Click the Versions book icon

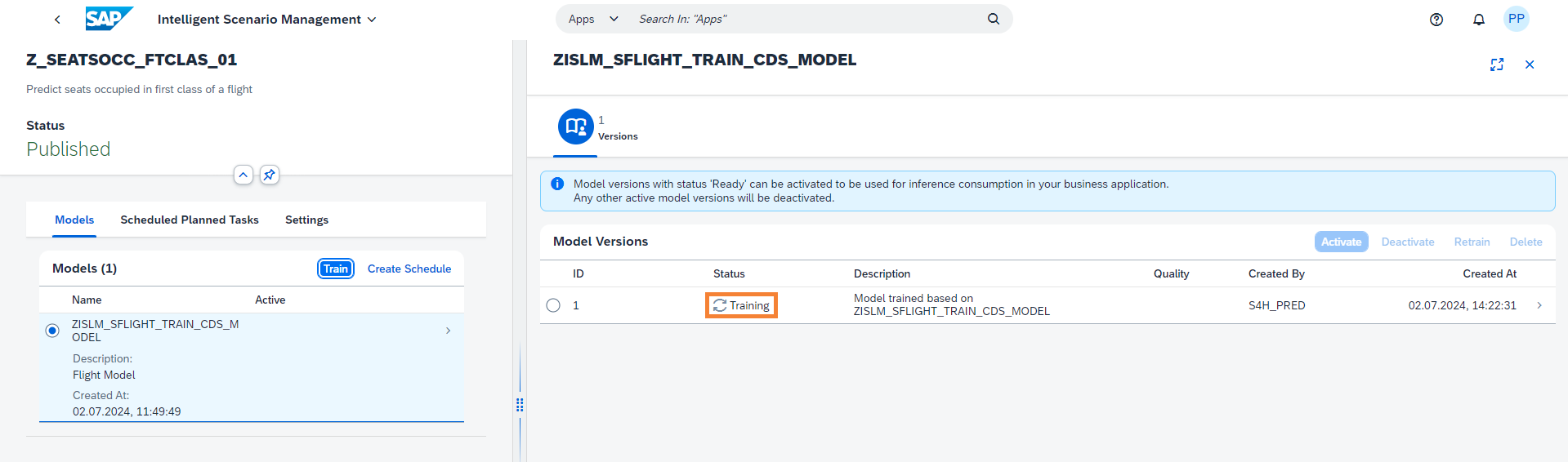(575, 127)
